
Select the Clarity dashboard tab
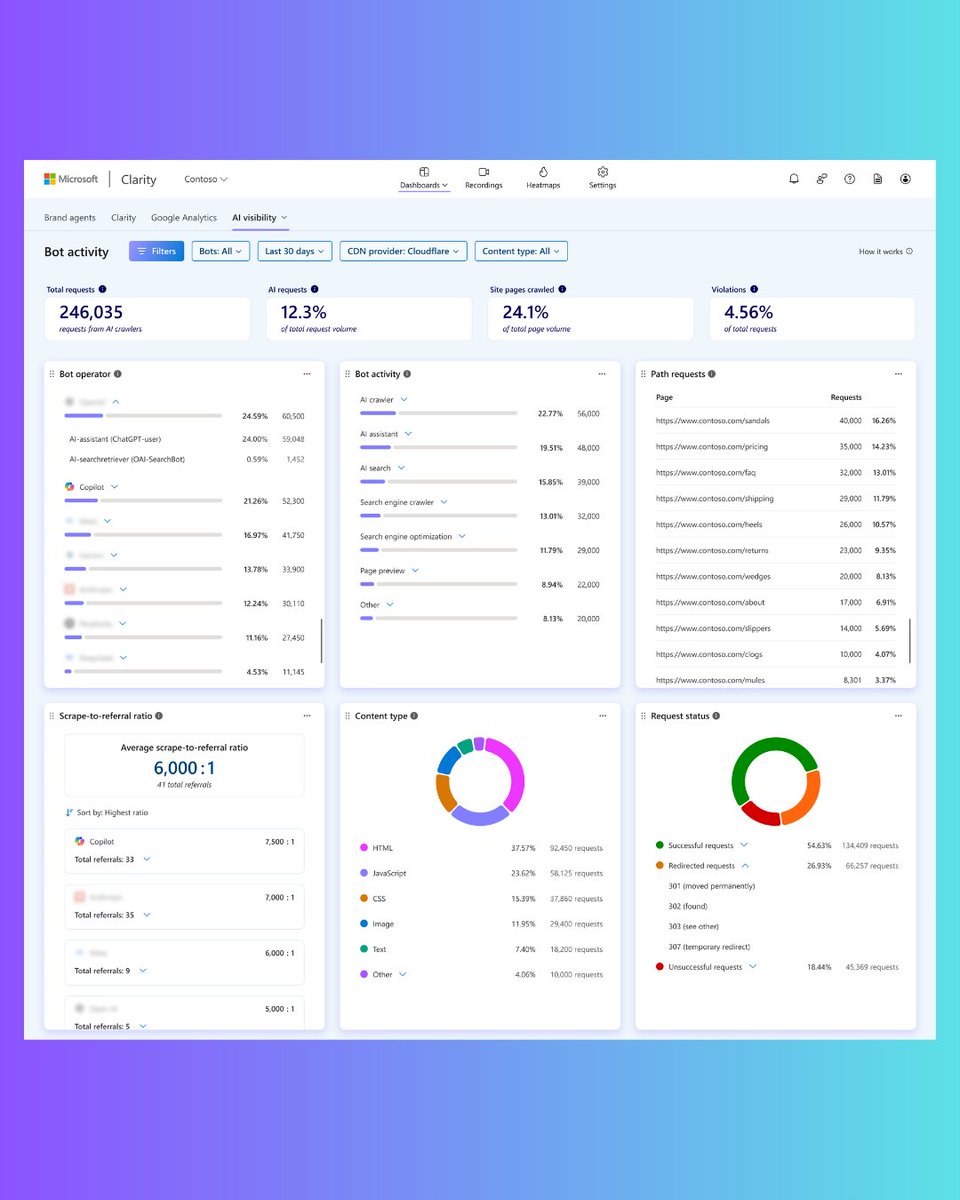[x=124, y=217]
